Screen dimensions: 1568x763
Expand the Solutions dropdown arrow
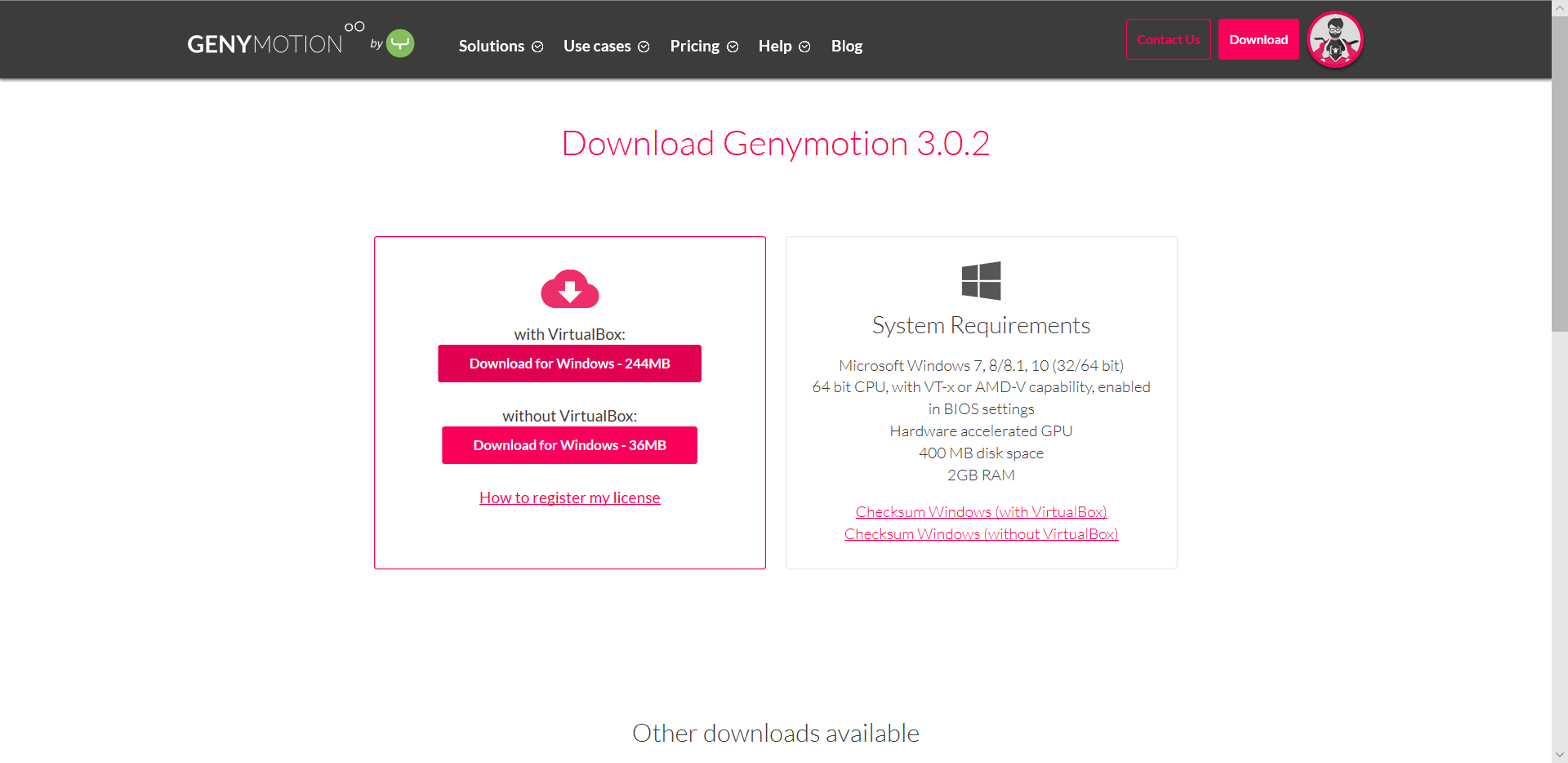tap(537, 47)
